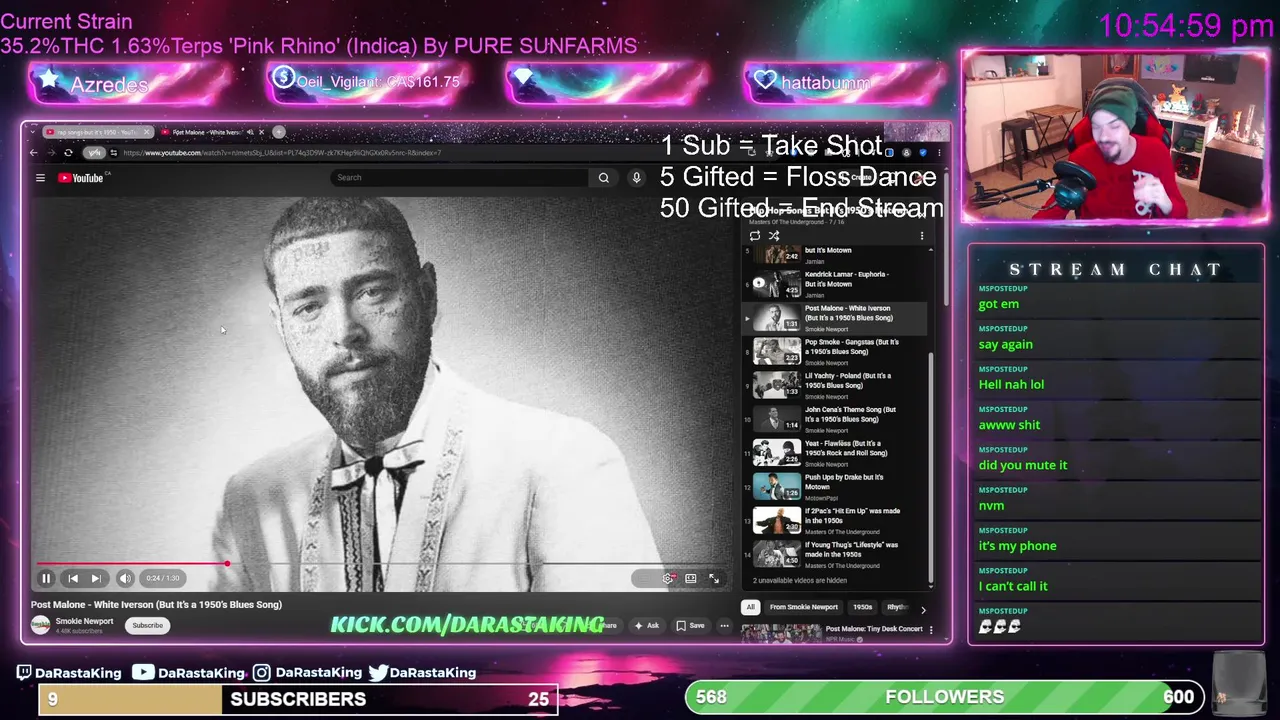The width and height of the screenshot is (1280, 720).
Task: Show more filter chips with right arrow
Action: (x=923, y=608)
